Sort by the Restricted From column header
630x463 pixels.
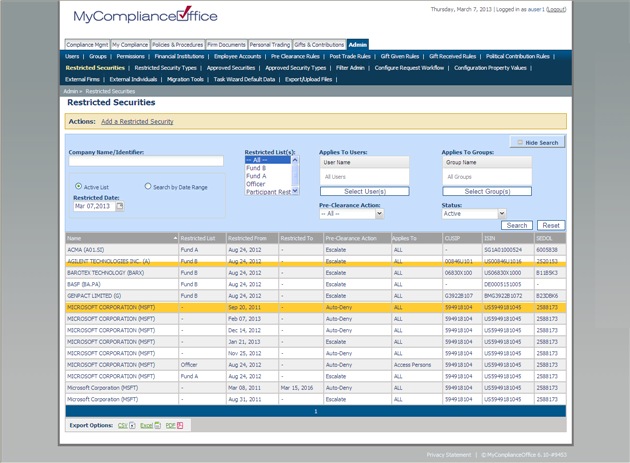coord(252,238)
